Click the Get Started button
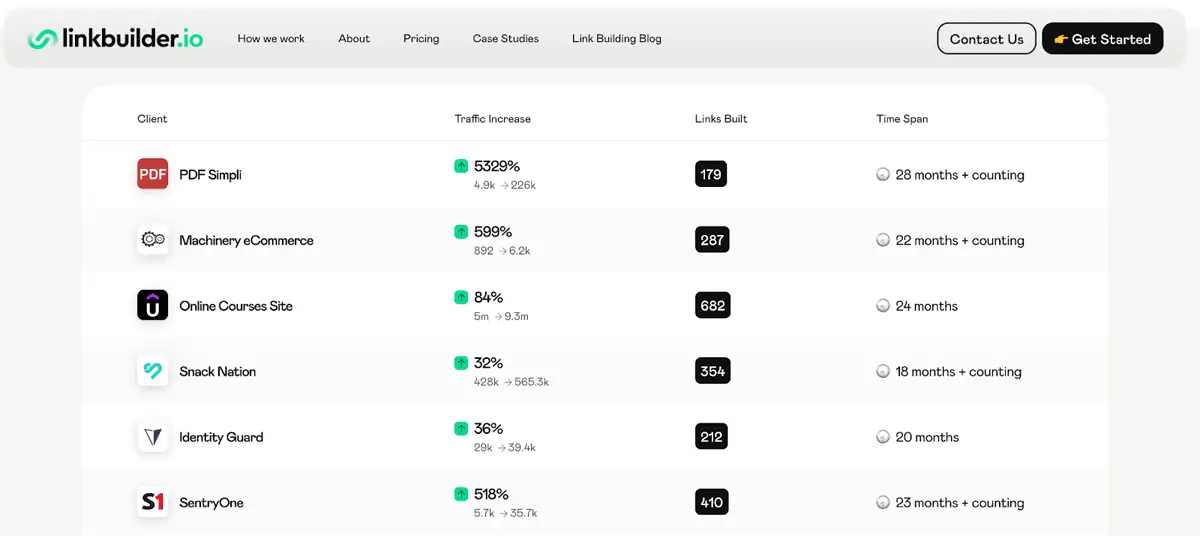 coord(1103,39)
